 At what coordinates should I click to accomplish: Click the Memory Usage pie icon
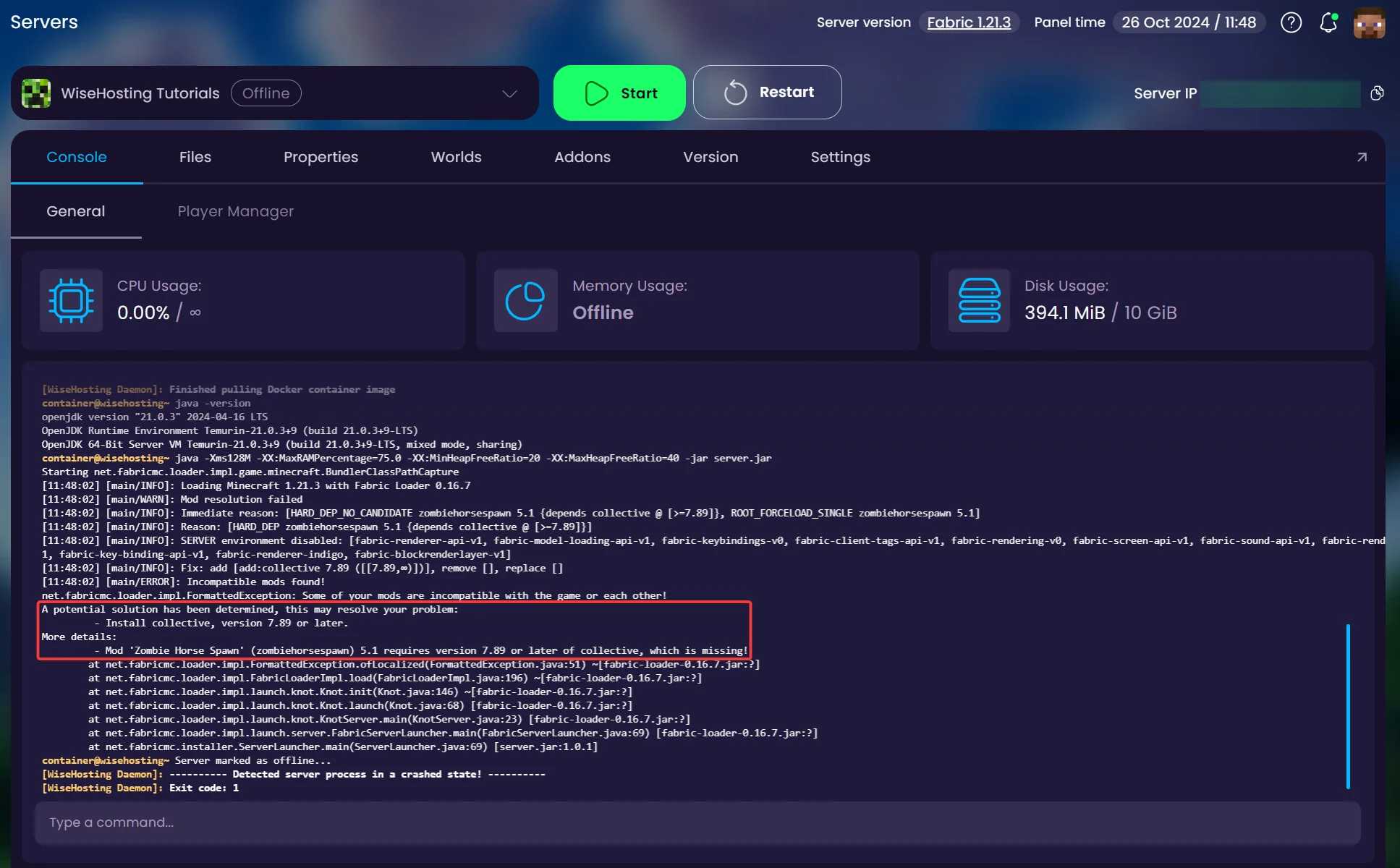click(525, 301)
